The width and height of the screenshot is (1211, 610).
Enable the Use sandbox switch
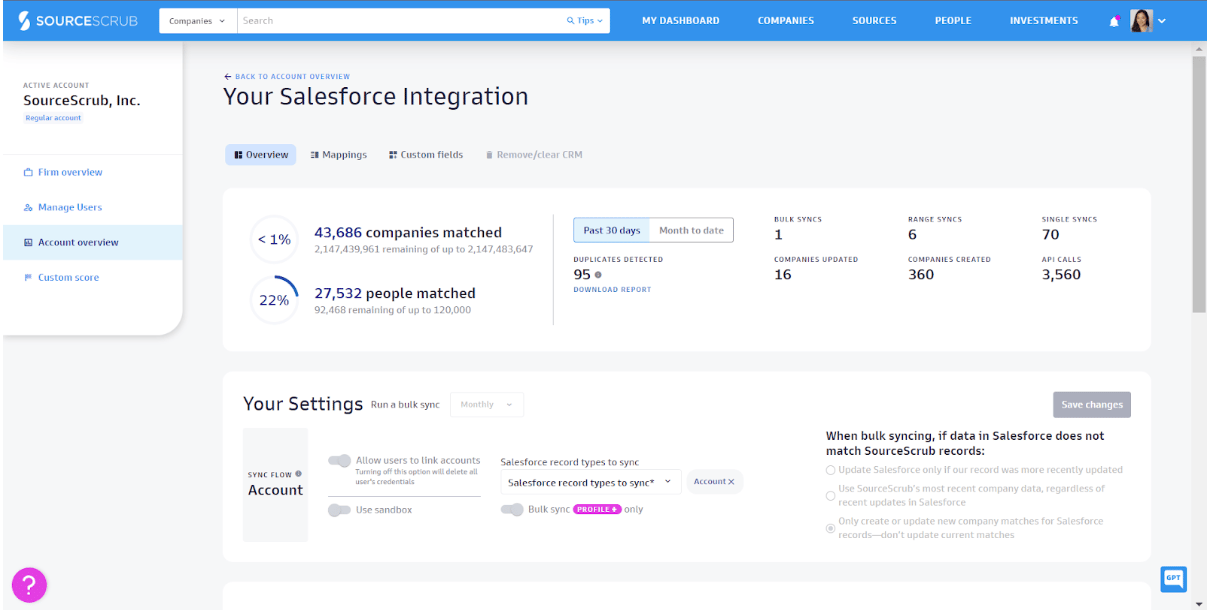click(340, 510)
